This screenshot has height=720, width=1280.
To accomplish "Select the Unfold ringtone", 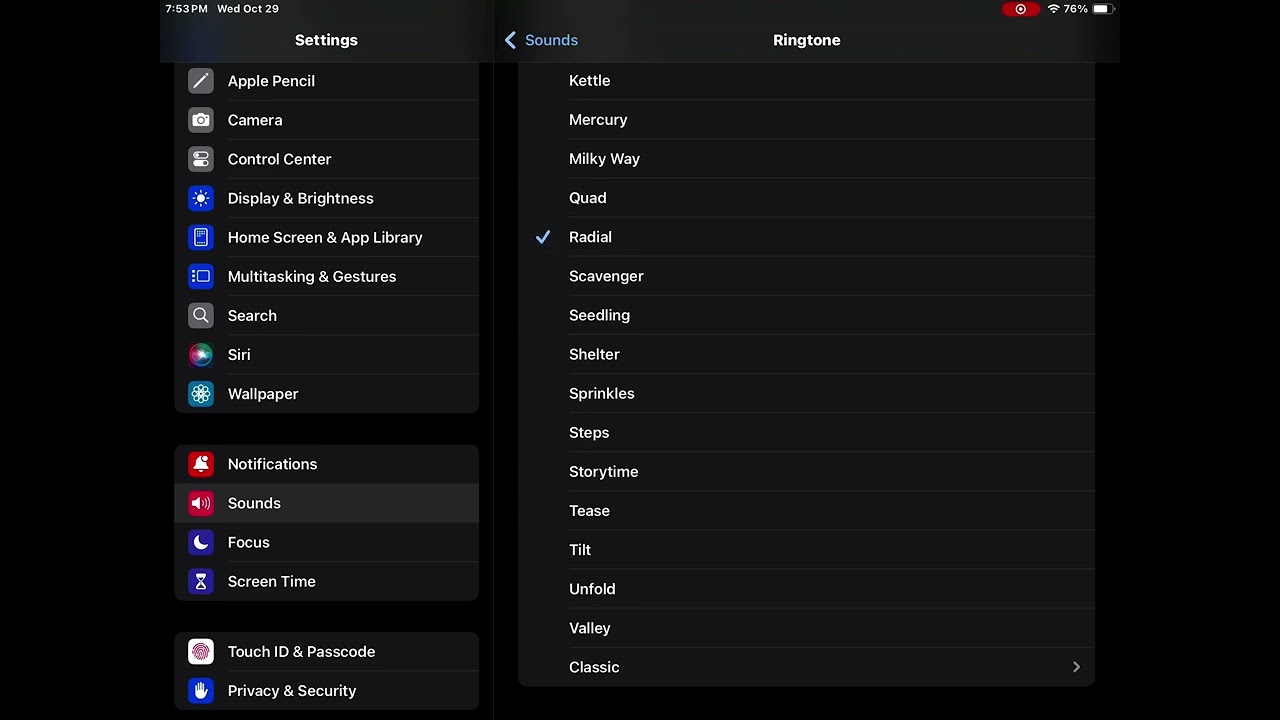I will [806, 588].
